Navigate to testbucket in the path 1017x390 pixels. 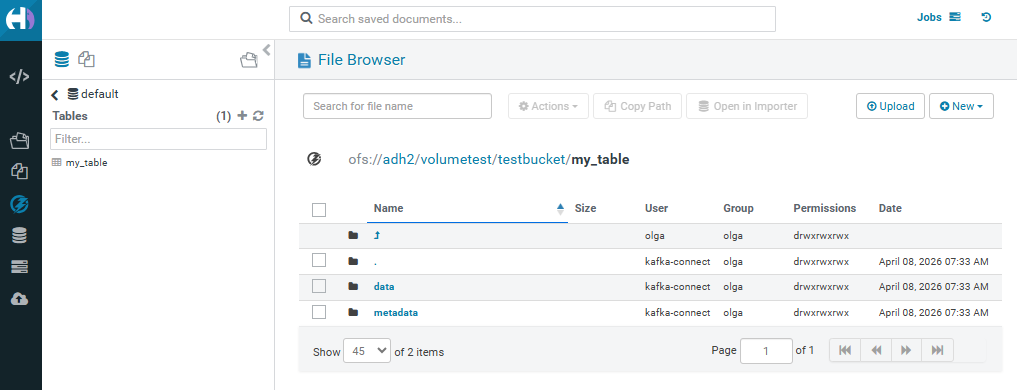coord(531,159)
